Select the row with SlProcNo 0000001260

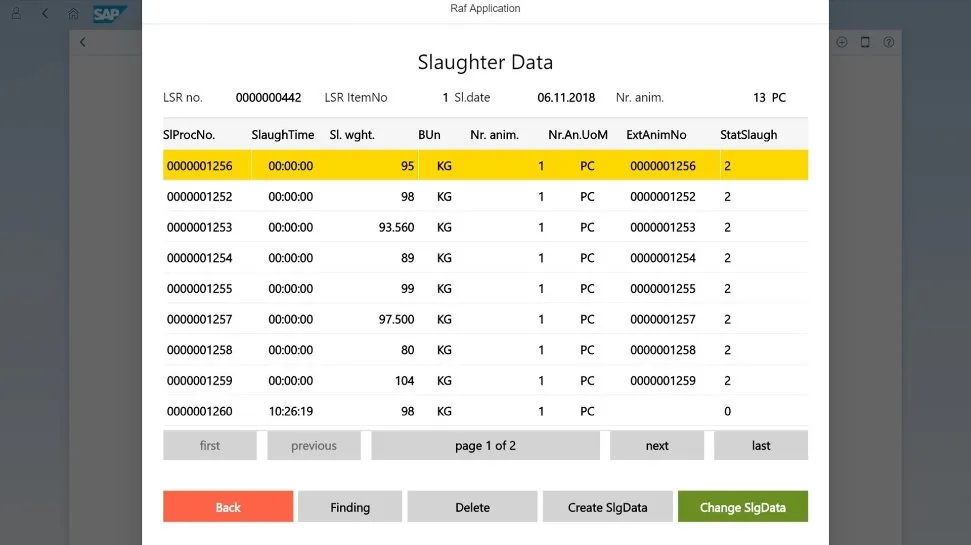click(x=485, y=411)
